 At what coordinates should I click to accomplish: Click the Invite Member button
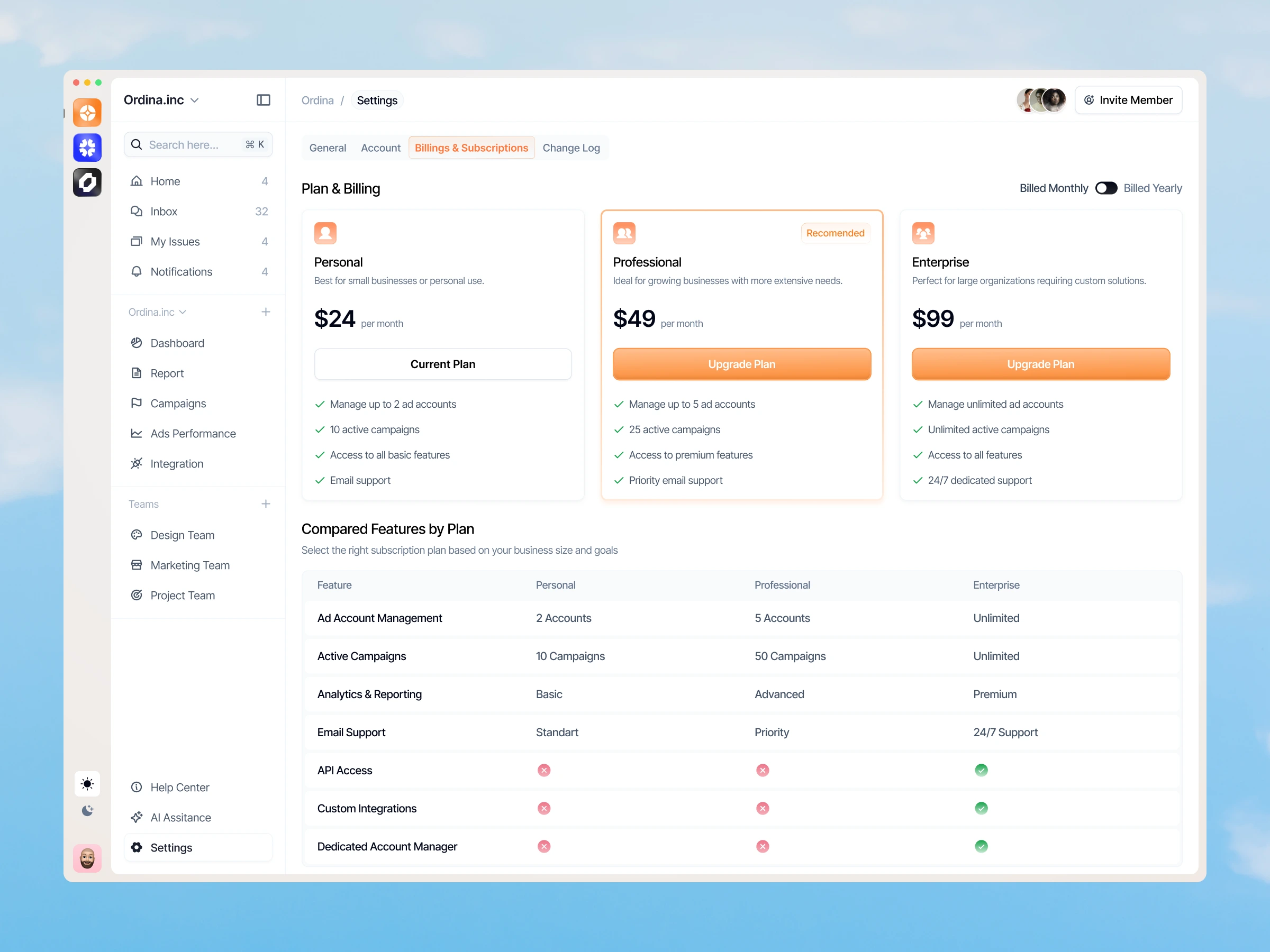tap(1128, 100)
